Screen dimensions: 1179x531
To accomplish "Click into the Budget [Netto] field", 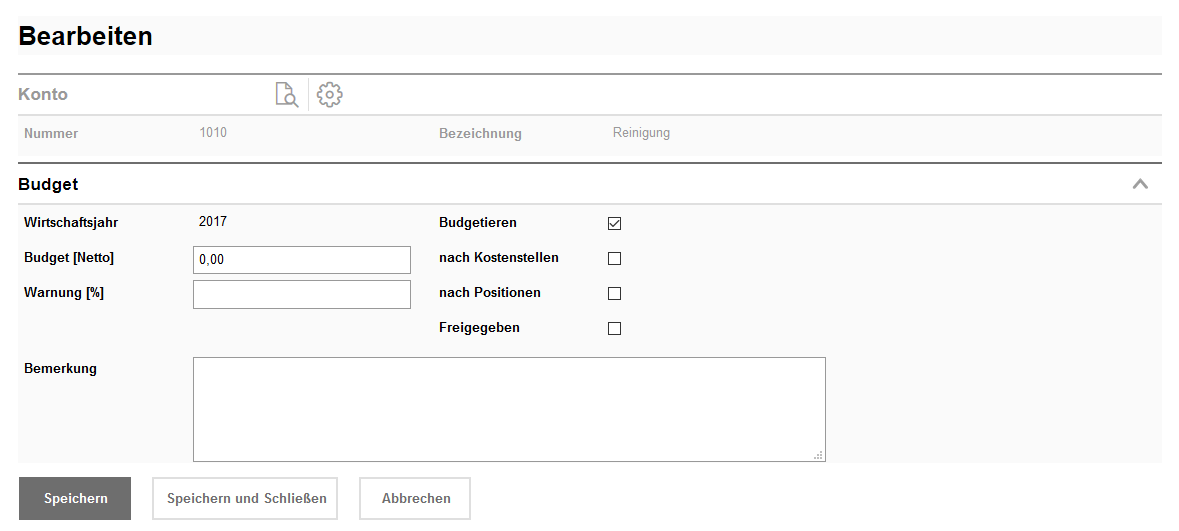I will coord(301,260).
